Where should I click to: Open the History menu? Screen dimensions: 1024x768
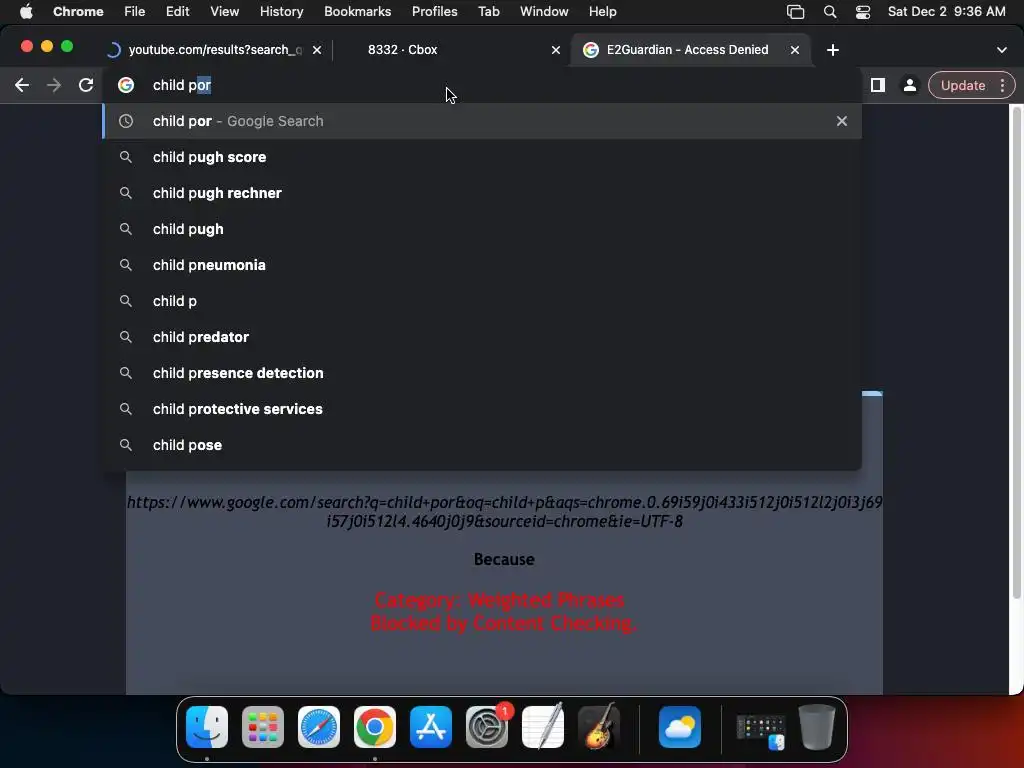(x=281, y=12)
